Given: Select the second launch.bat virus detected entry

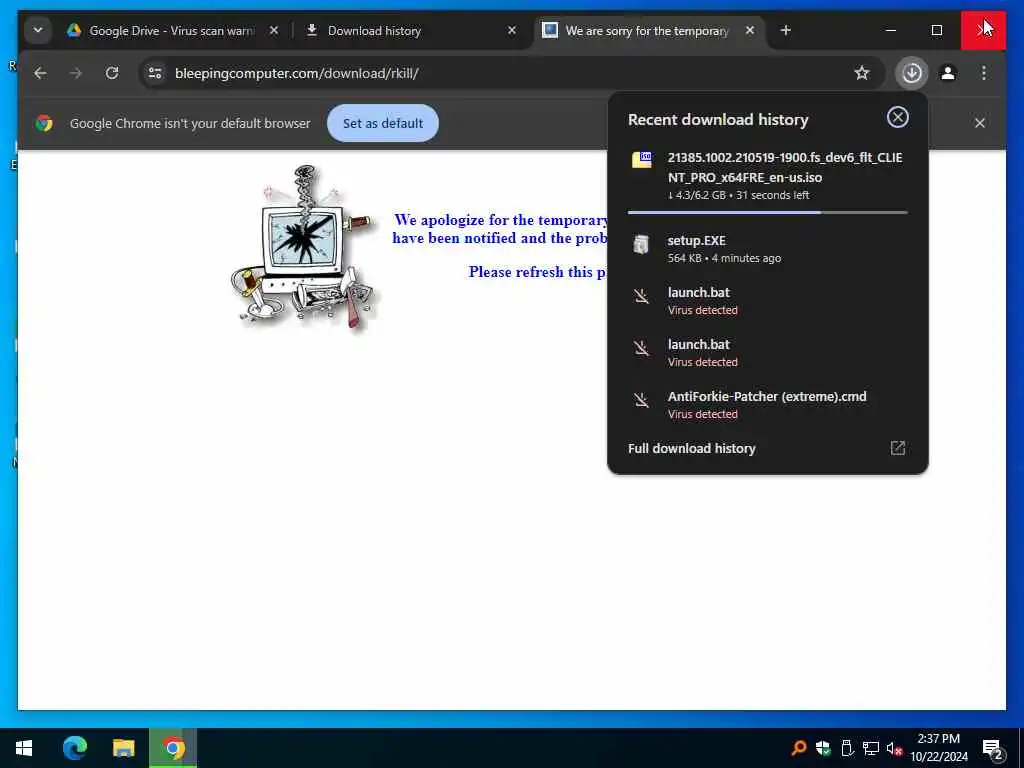Looking at the screenshot, I should point(767,353).
